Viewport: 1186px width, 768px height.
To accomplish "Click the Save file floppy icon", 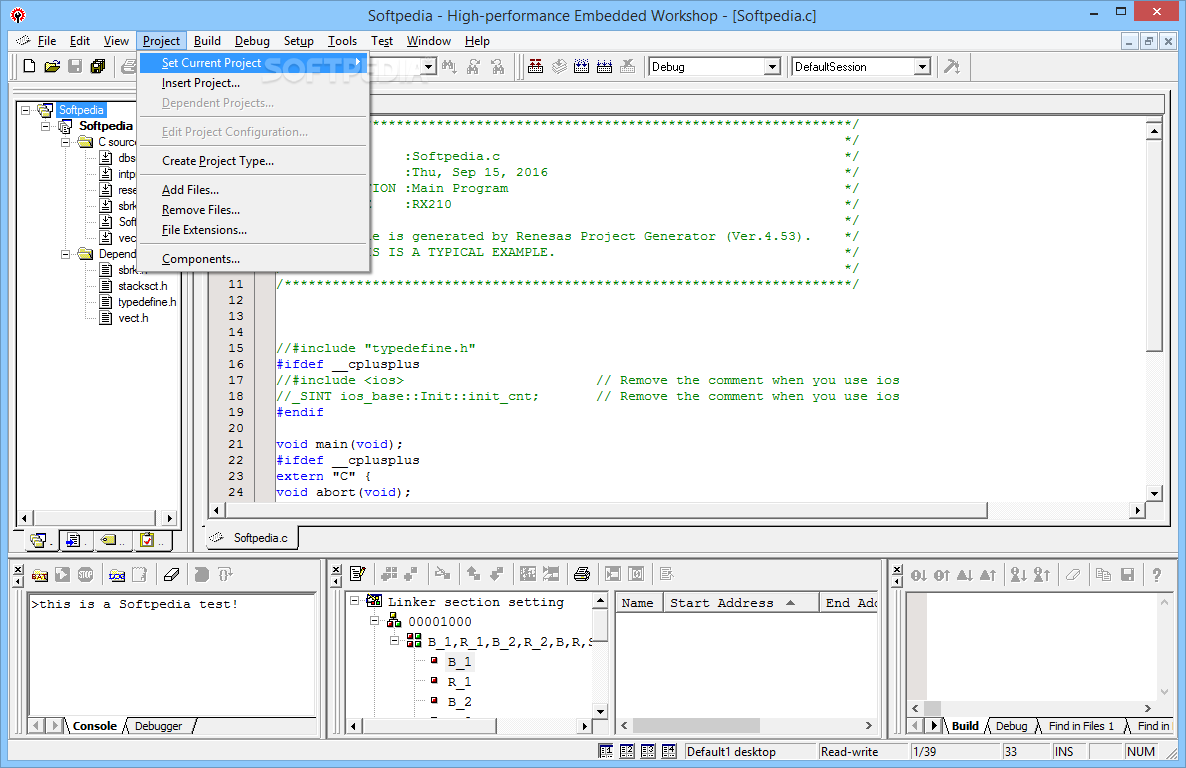I will click(75, 67).
